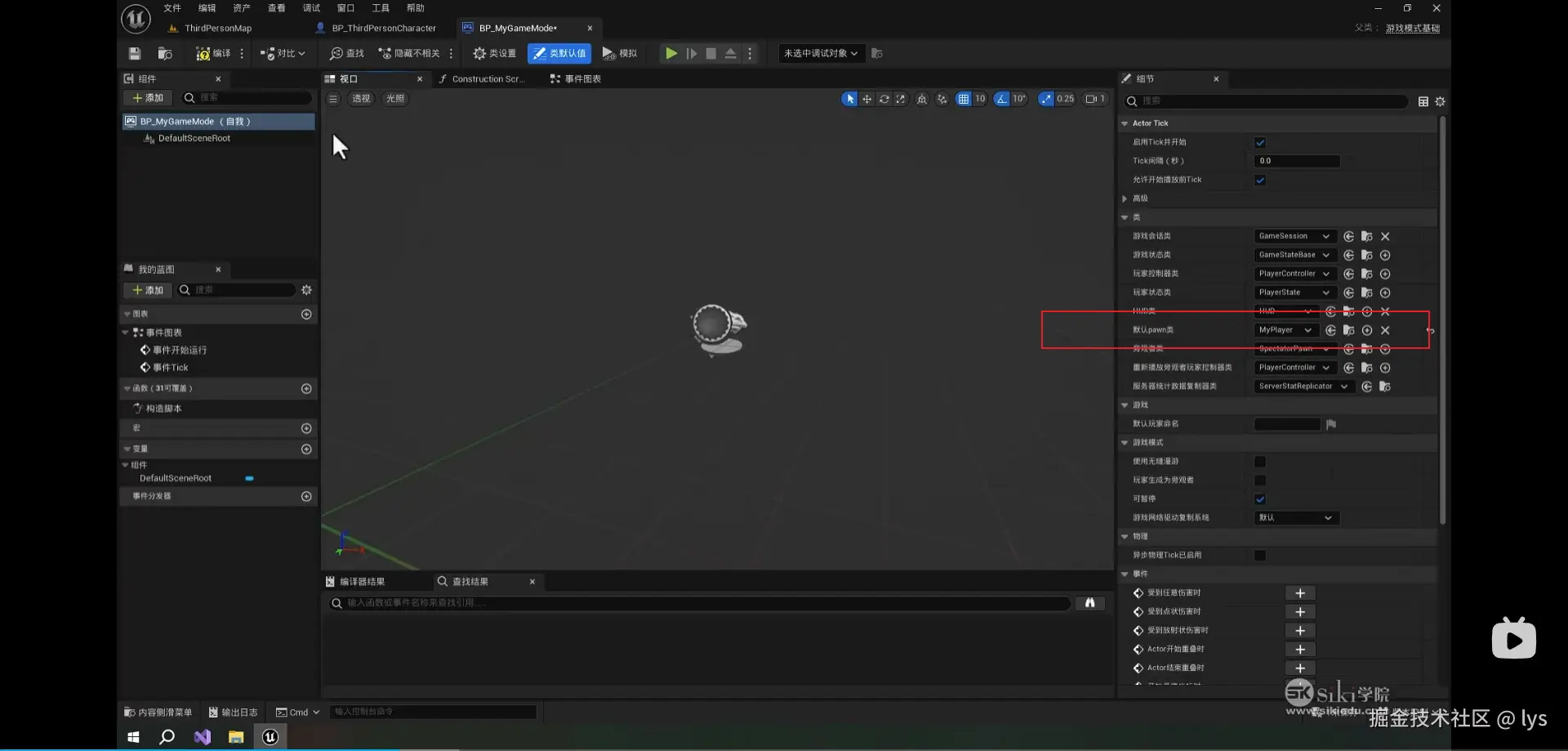This screenshot has height=751, width=1568.
Task: Click the camera speed icon in viewport
Action: coord(1094,99)
